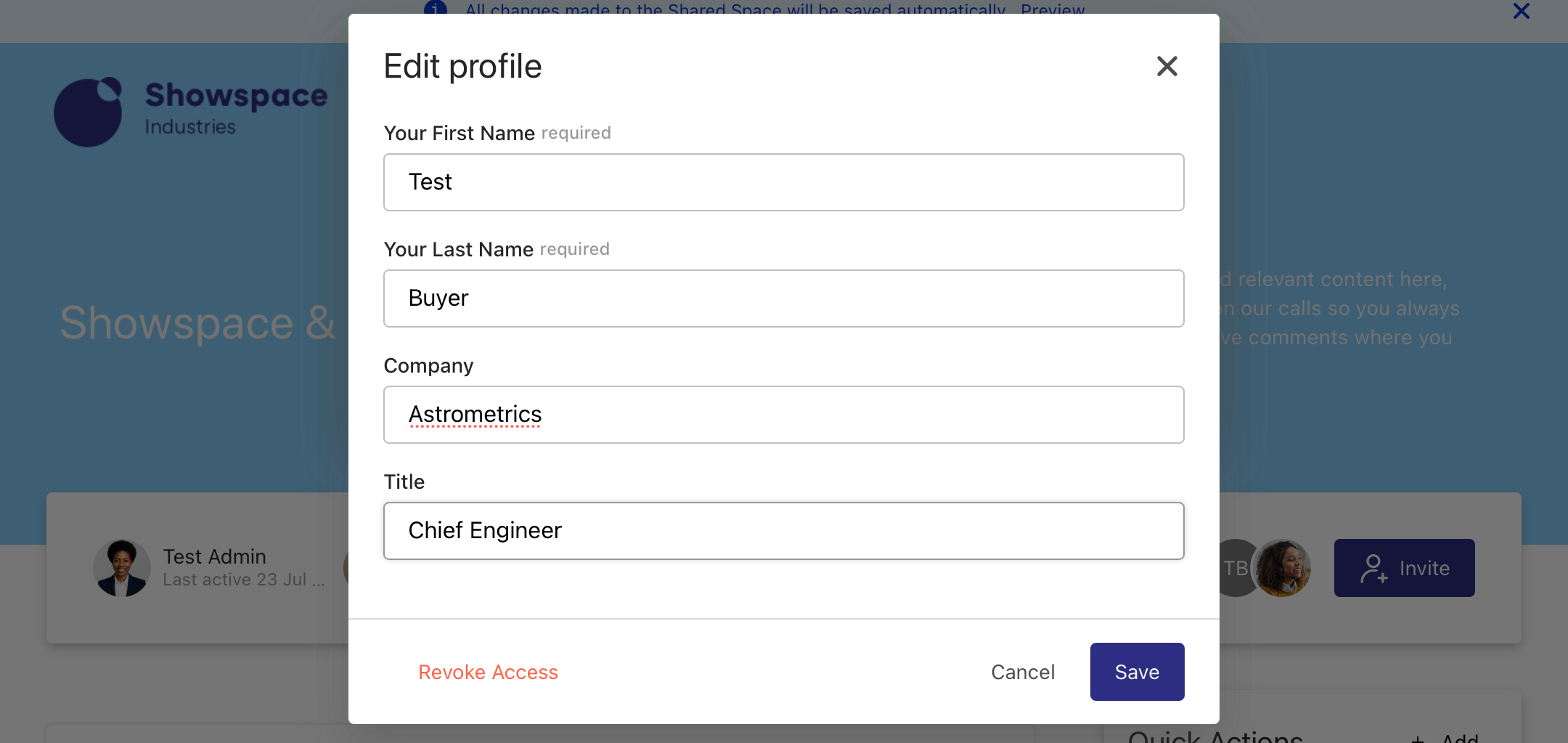Screen dimensions: 1568x743
Task: Focus the Your First Name field
Action: (783, 182)
